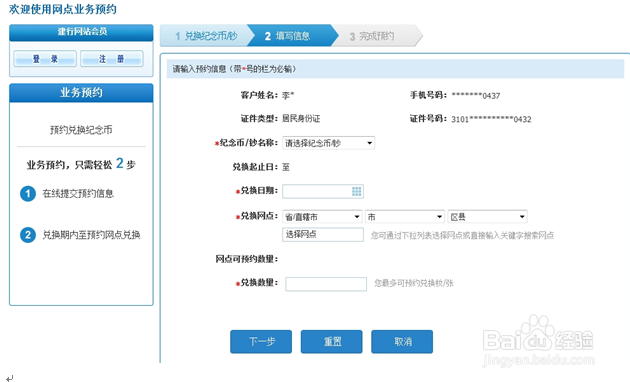The width and height of the screenshot is (630, 382).
Task: Click 预约兑换纪念币 in sidebar
Action: [81, 130]
